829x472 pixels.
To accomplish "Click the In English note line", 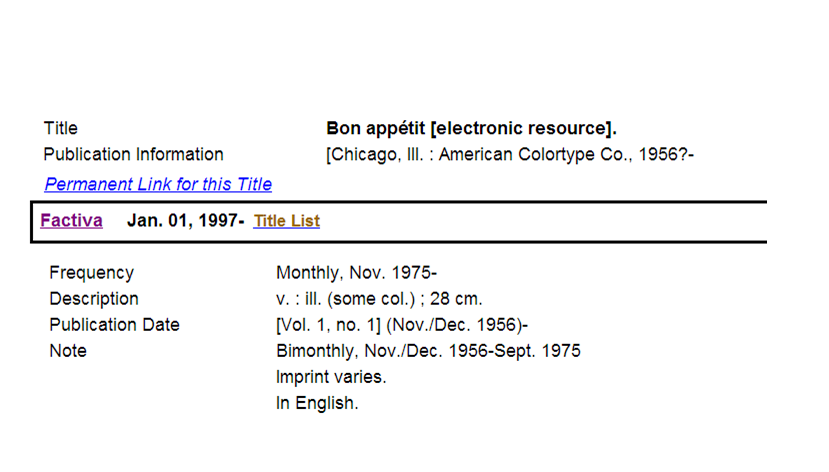I will tap(317, 403).
